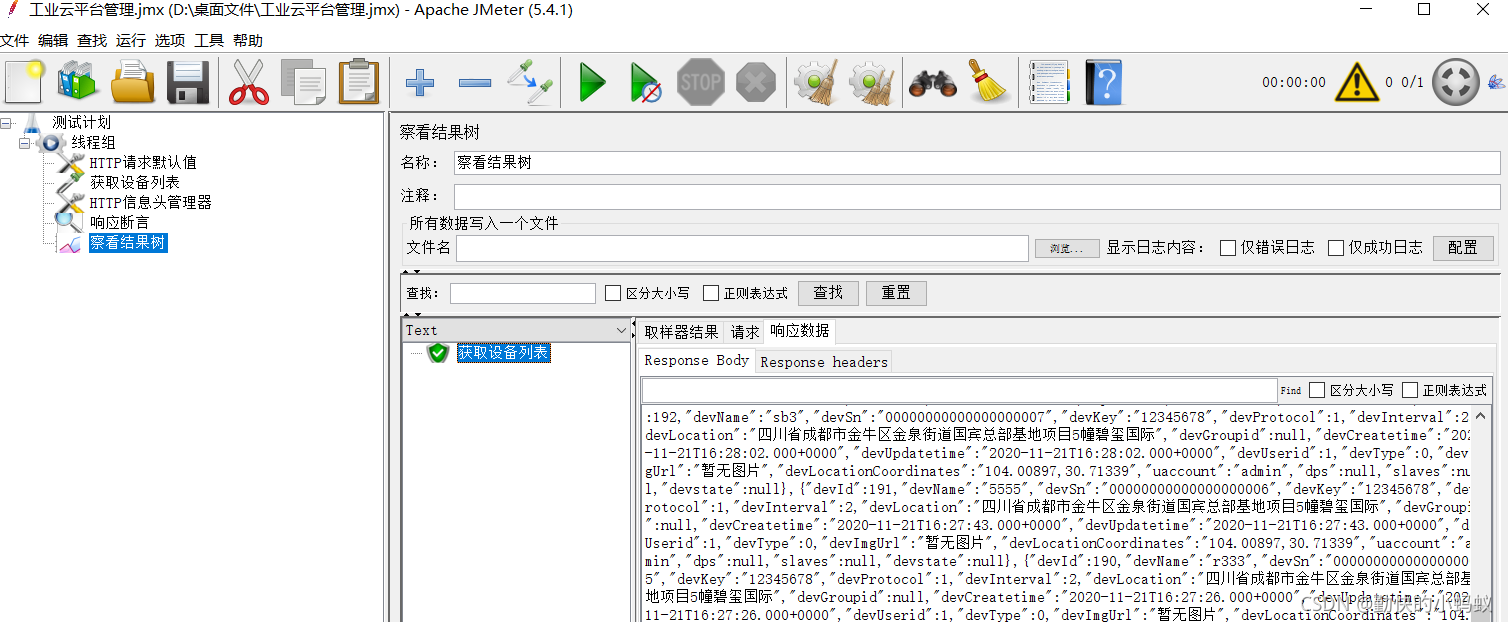Select the 获取设备列表 sampler in the test plan tree
Screen dimensions: 1508x622
(135, 183)
